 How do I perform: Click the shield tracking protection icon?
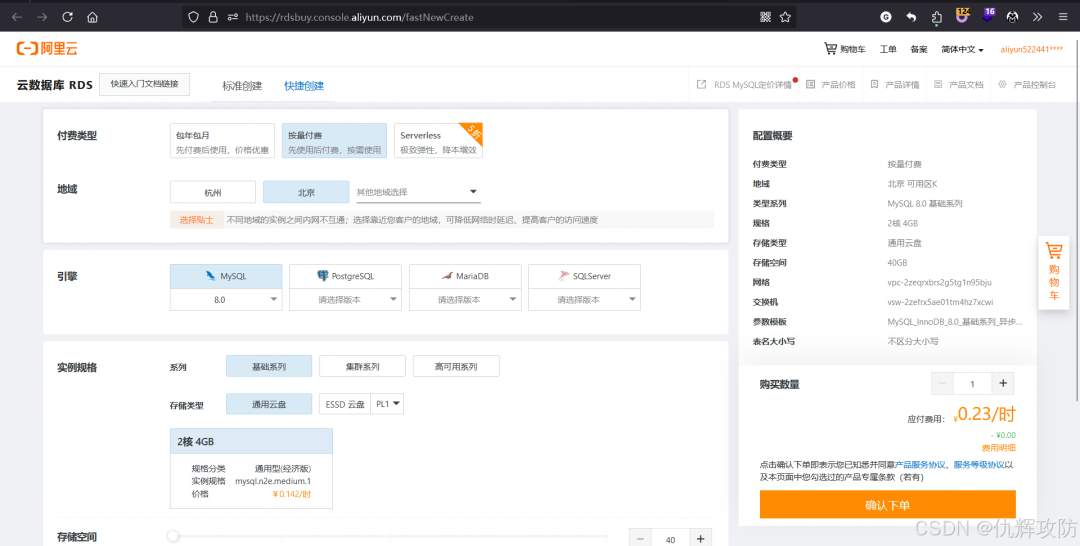pyautogui.click(x=194, y=17)
